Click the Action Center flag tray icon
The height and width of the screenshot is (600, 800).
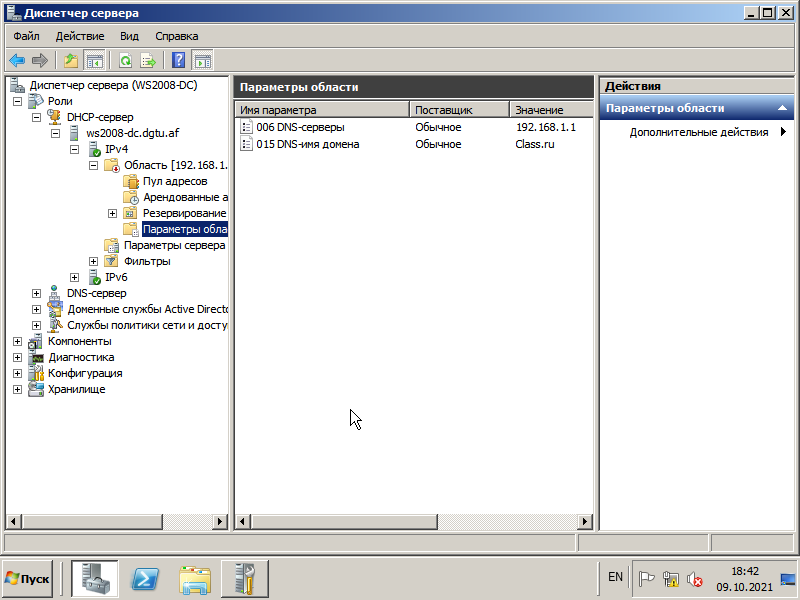tap(647, 579)
